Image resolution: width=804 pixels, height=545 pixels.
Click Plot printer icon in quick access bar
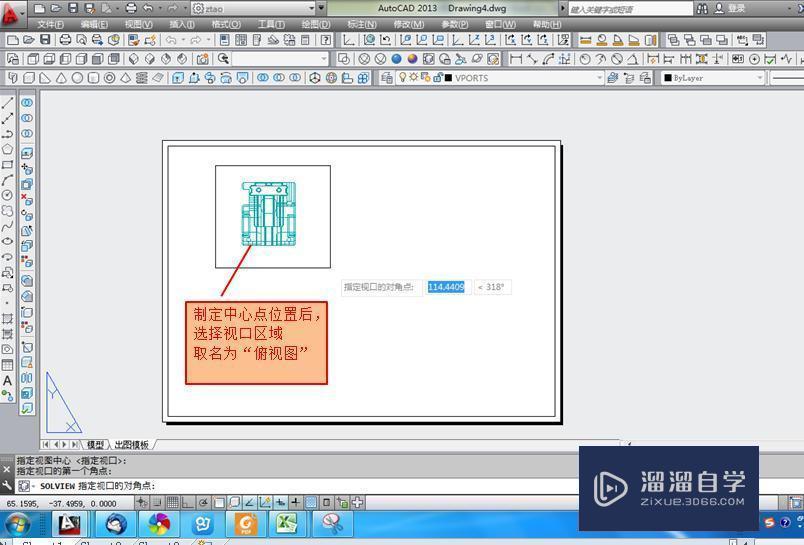[x=131, y=8]
